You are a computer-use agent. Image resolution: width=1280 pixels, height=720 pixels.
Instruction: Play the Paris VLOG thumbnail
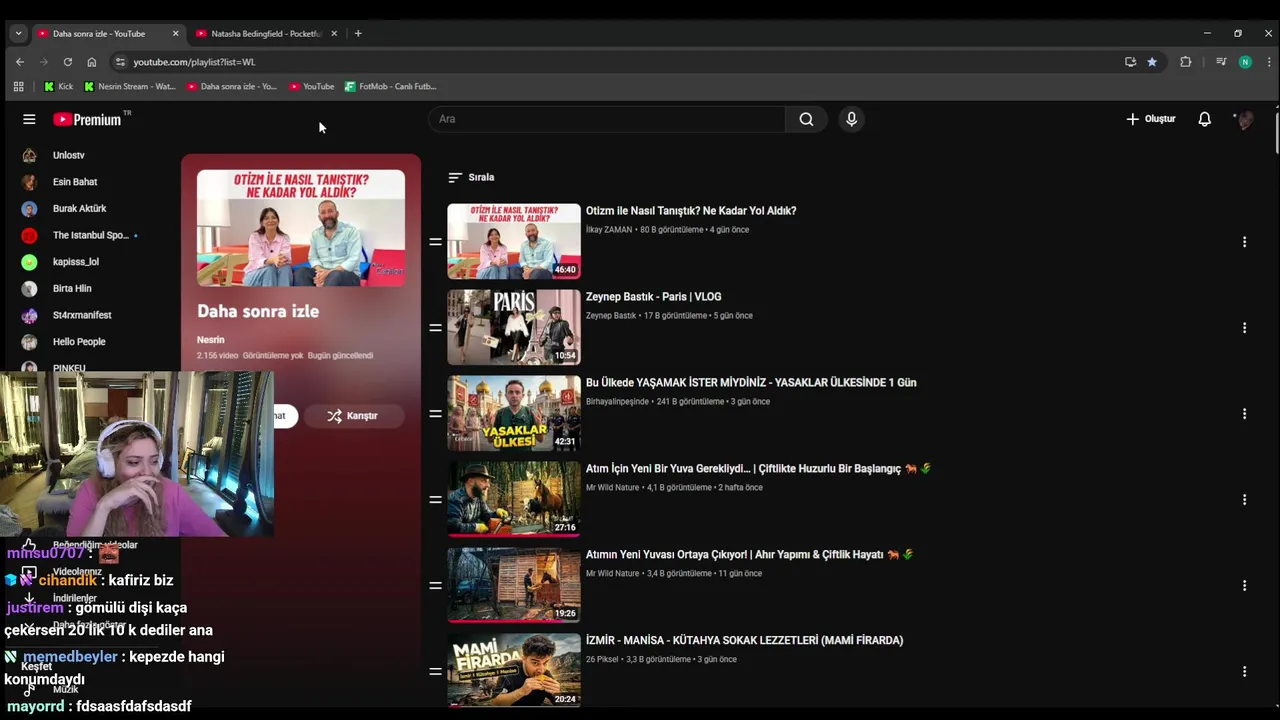514,327
